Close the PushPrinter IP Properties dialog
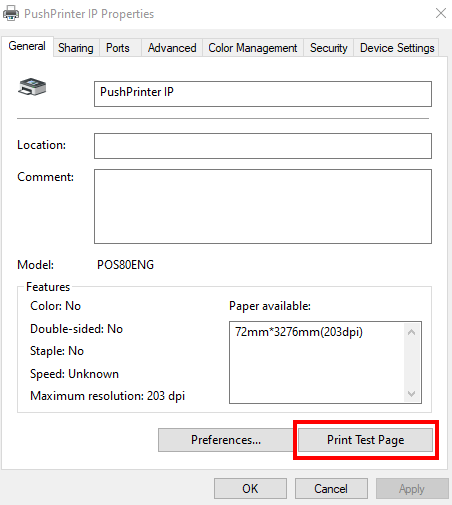 441,13
